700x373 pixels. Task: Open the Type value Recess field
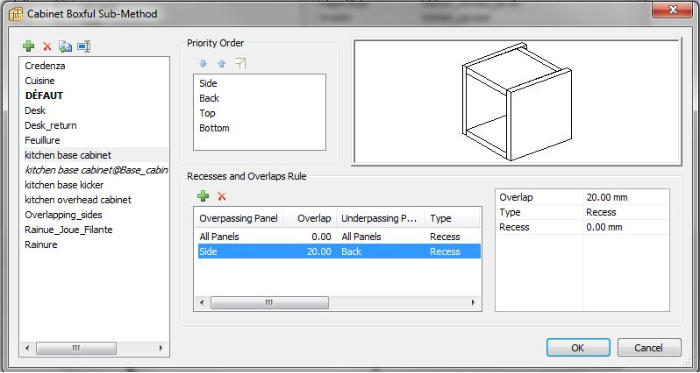626,212
